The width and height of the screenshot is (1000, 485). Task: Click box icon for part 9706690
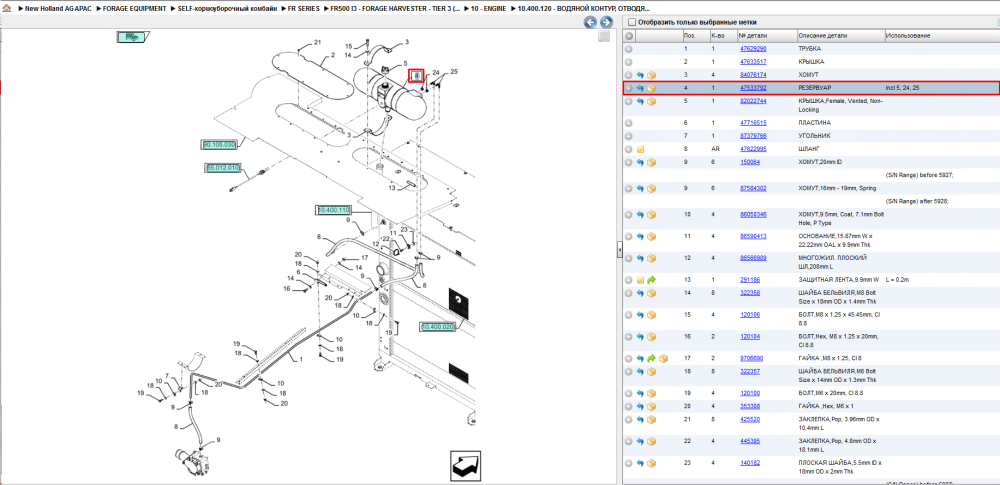tap(663, 359)
